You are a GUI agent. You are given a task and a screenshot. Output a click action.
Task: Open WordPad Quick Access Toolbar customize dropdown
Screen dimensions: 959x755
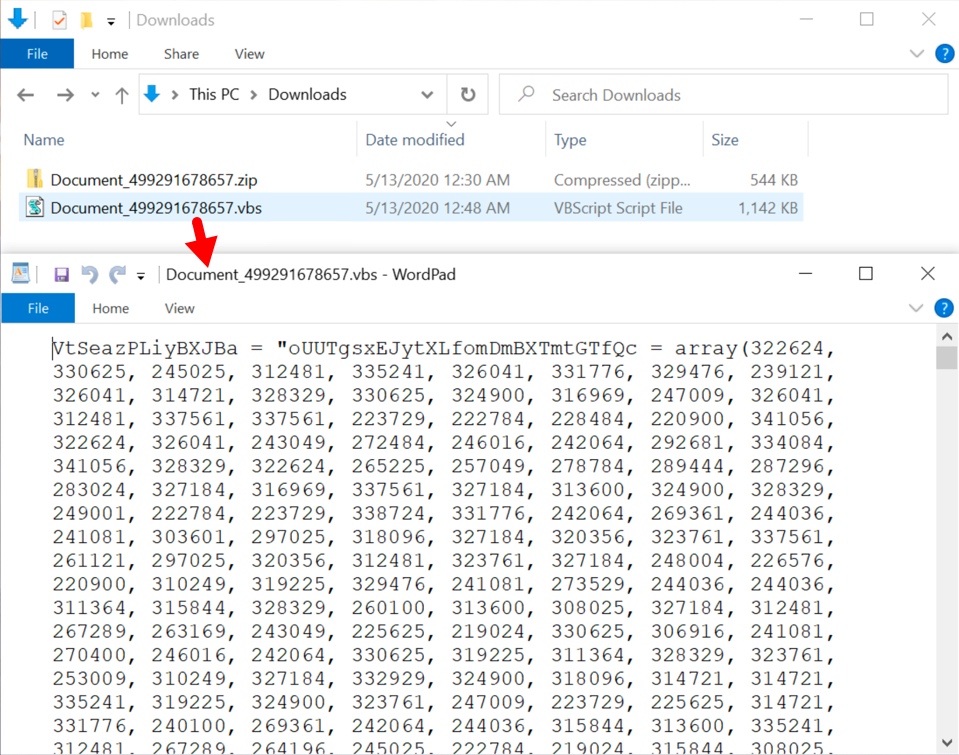point(141,276)
